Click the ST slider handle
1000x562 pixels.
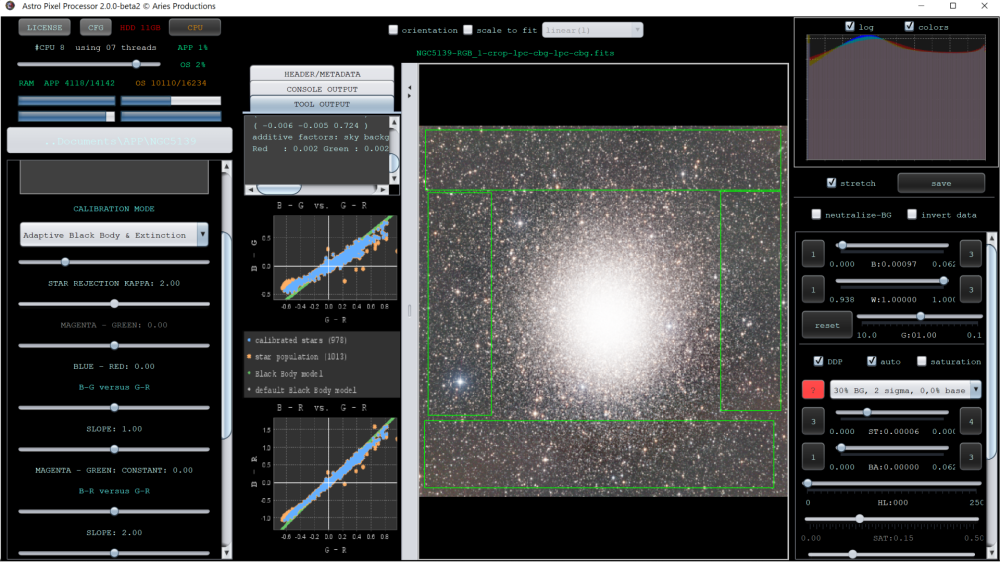(x=867, y=413)
